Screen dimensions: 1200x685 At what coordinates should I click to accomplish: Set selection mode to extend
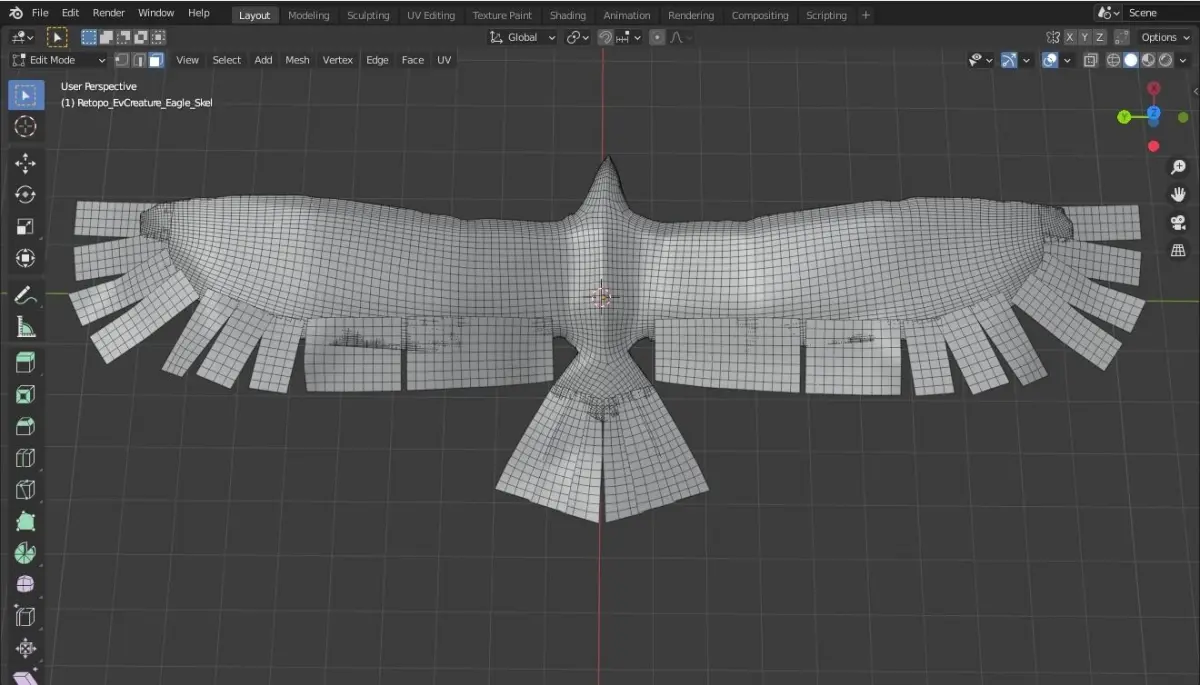coord(106,37)
